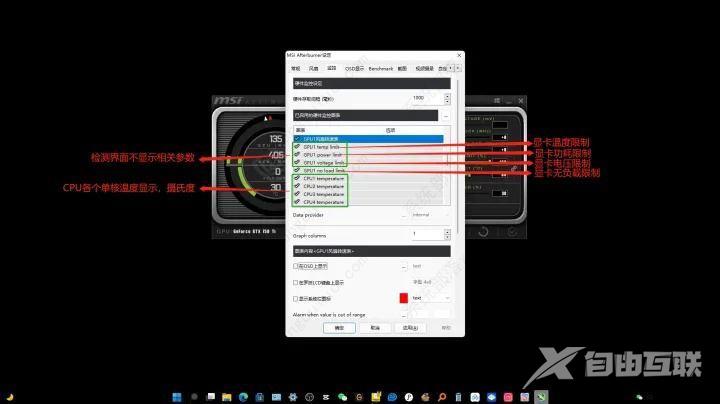Uncheck the GPU1 voltage limit graph

(x=297, y=162)
